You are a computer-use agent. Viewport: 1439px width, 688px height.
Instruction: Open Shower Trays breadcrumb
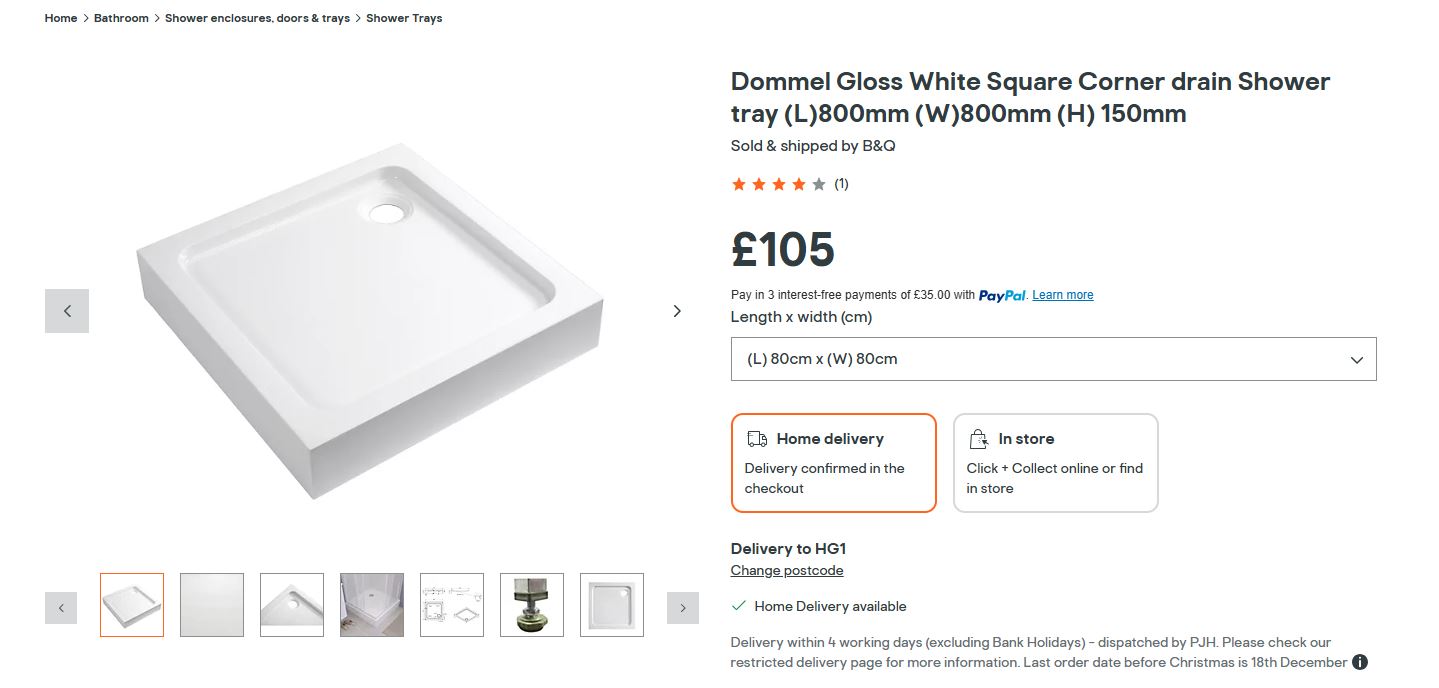coord(404,18)
